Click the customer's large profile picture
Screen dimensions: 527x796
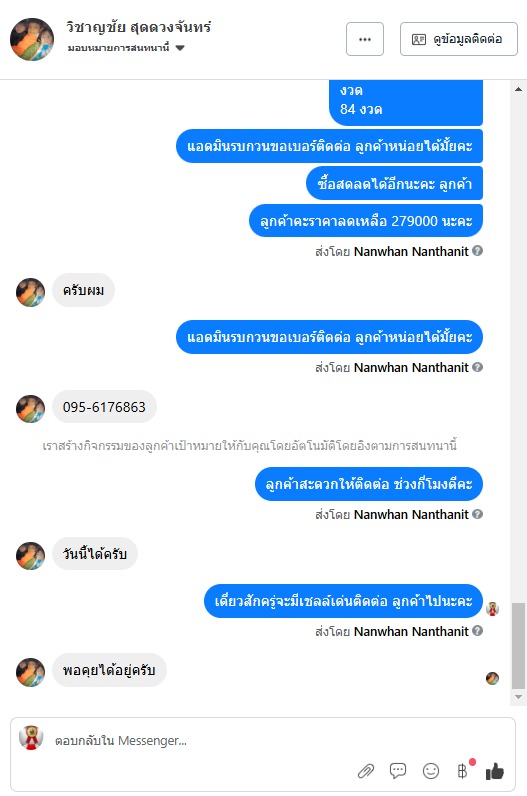(32, 39)
